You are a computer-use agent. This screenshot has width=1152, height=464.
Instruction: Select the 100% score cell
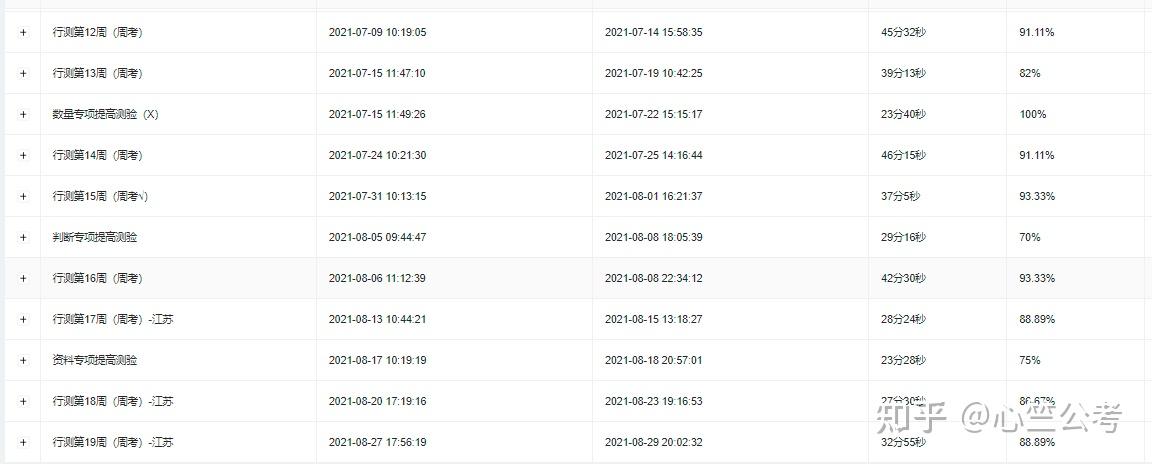click(1033, 115)
